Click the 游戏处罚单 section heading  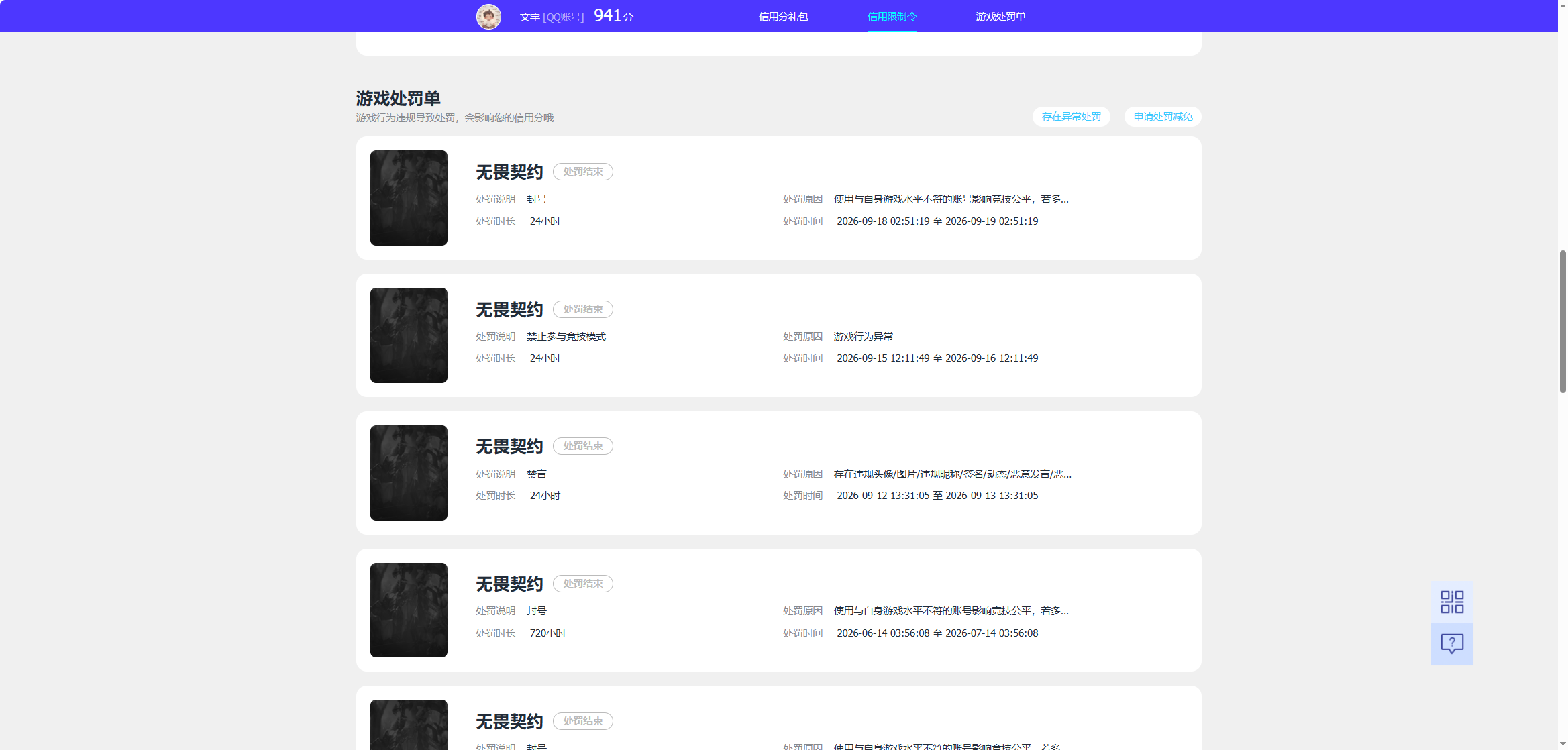pos(398,99)
